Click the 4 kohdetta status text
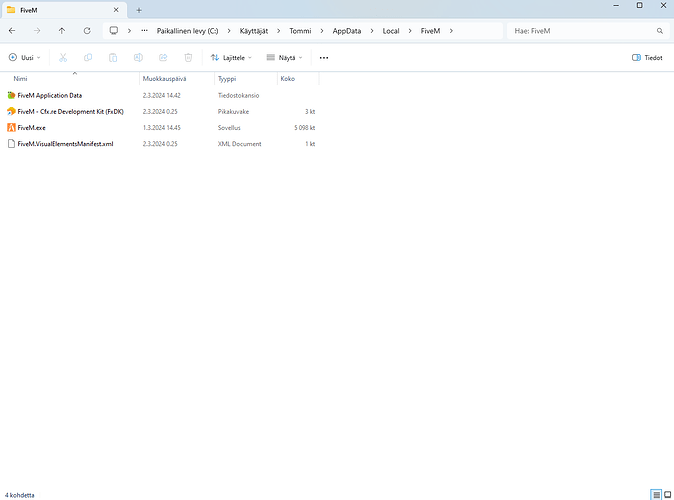The width and height of the screenshot is (674, 500). click(20, 495)
